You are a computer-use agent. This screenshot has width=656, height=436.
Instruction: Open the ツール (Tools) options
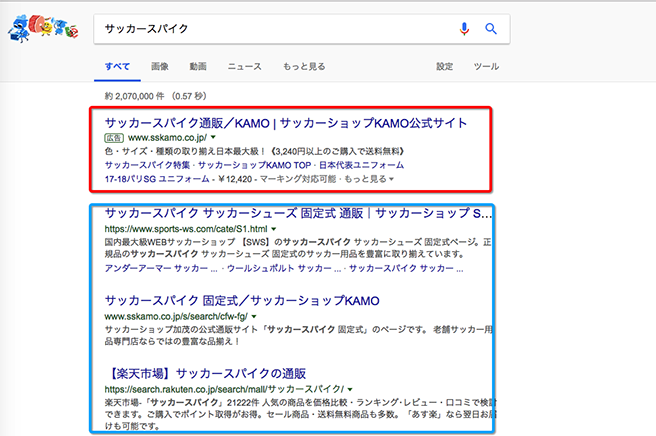pos(486,67)
